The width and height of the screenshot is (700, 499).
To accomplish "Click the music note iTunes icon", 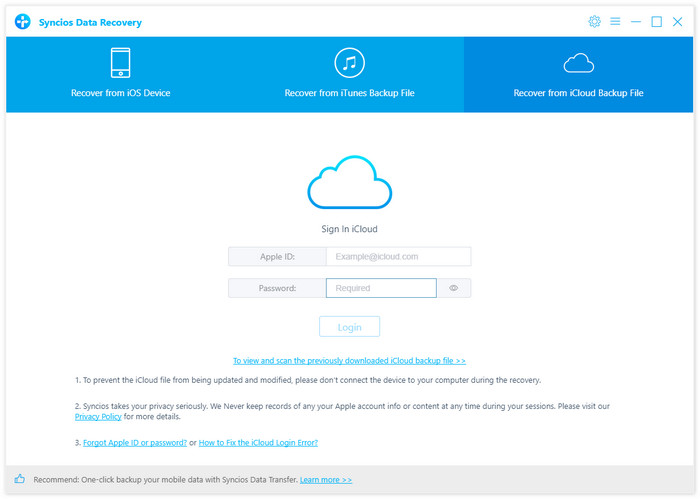I will (349, 62).
